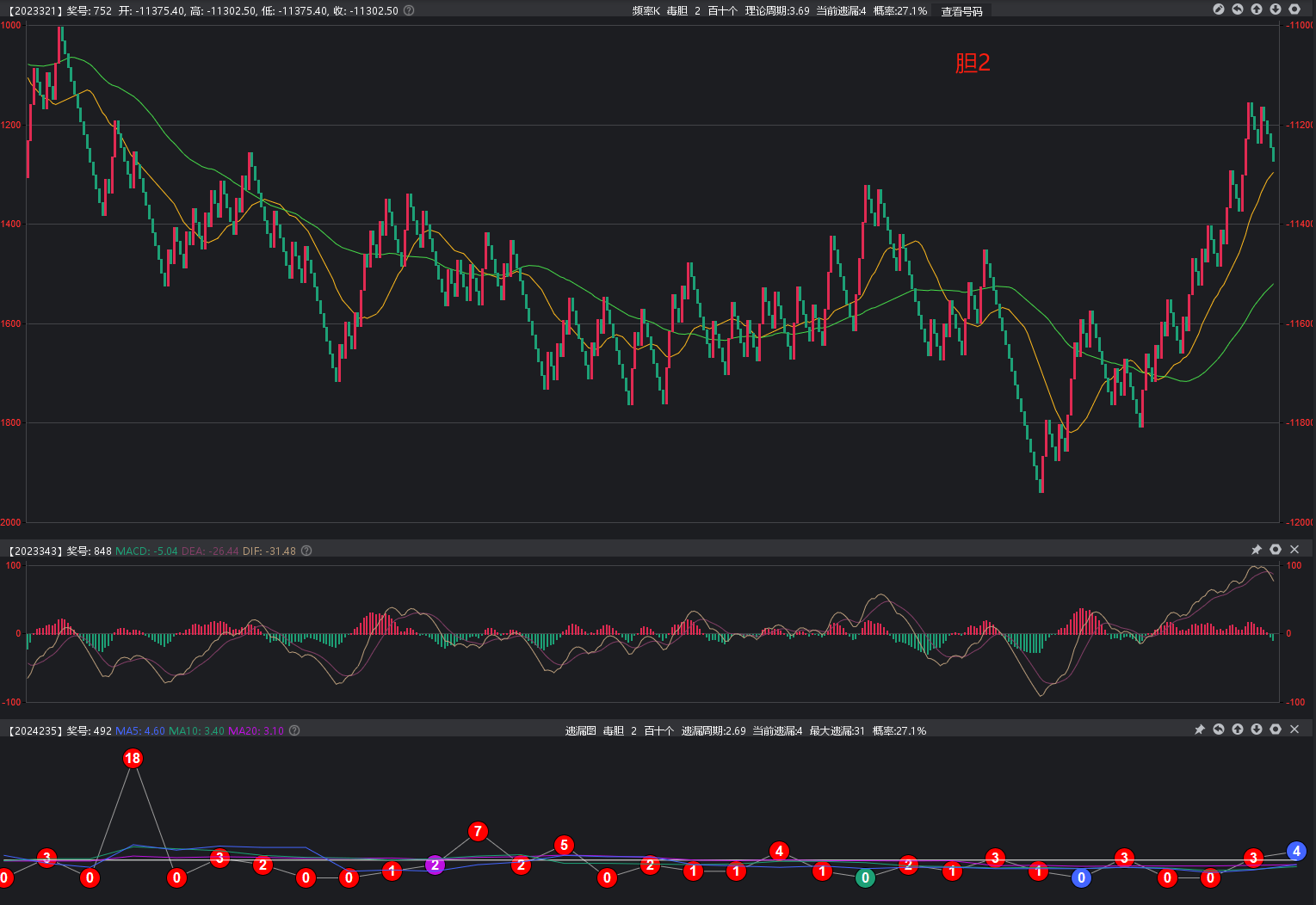Close the MACD indicator panel
Screen dimensions: 1316x905
[1294, 550]
